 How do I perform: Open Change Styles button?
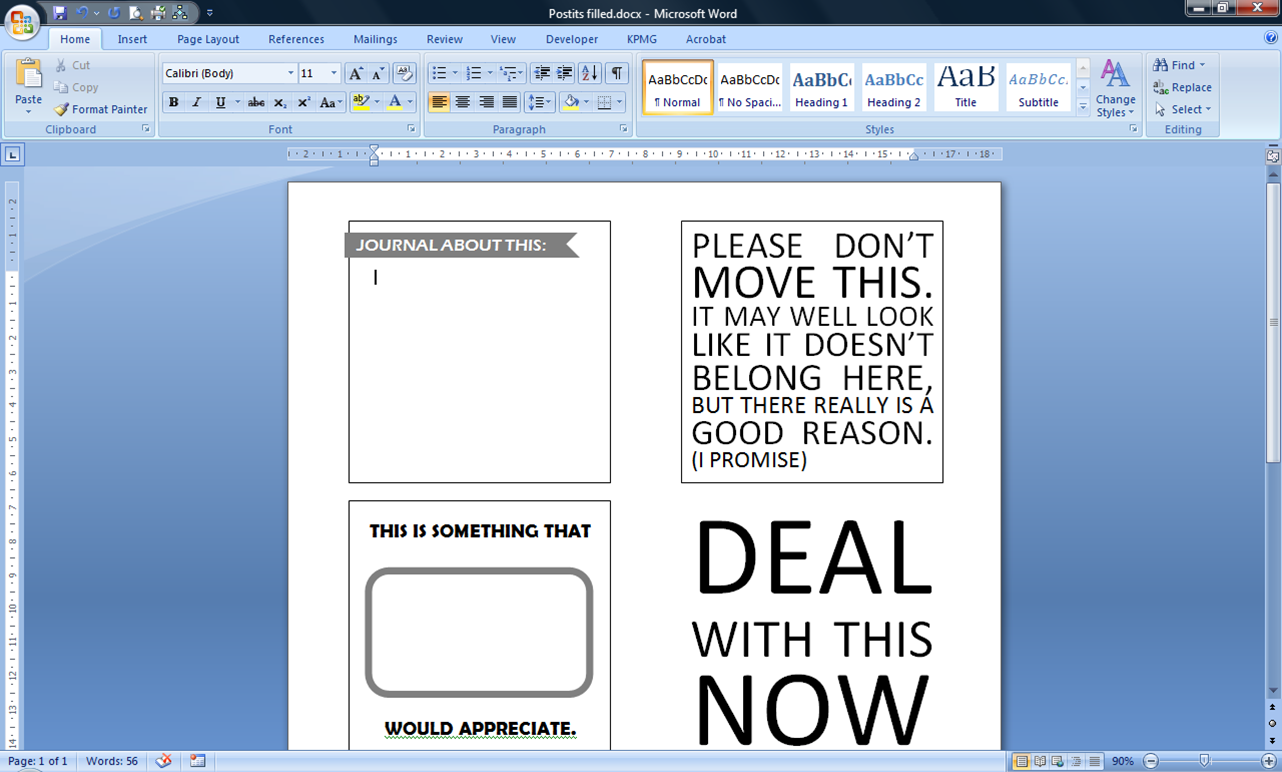(1115, 88)
